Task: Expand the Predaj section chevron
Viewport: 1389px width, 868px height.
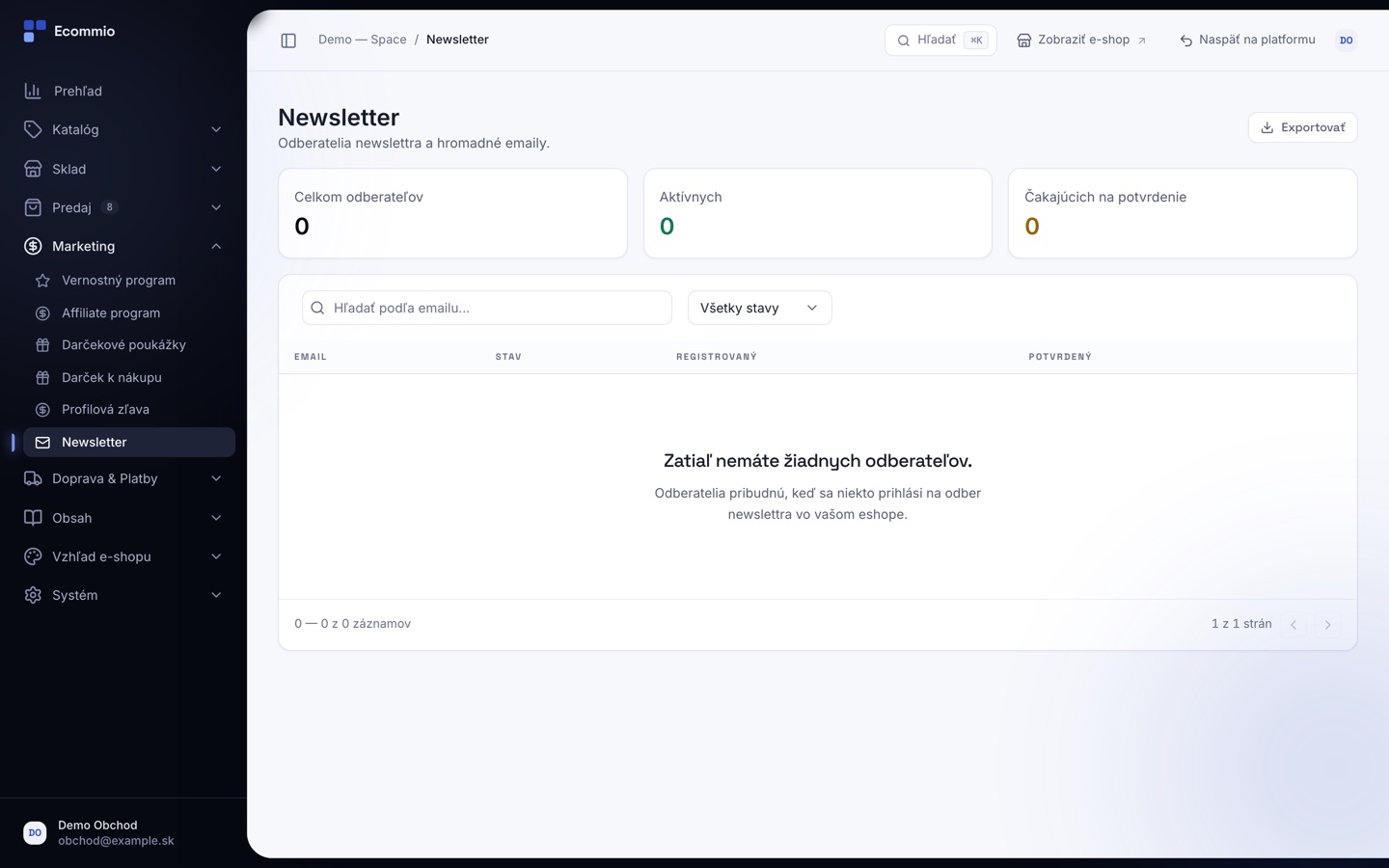Action: tap(216, 207)
